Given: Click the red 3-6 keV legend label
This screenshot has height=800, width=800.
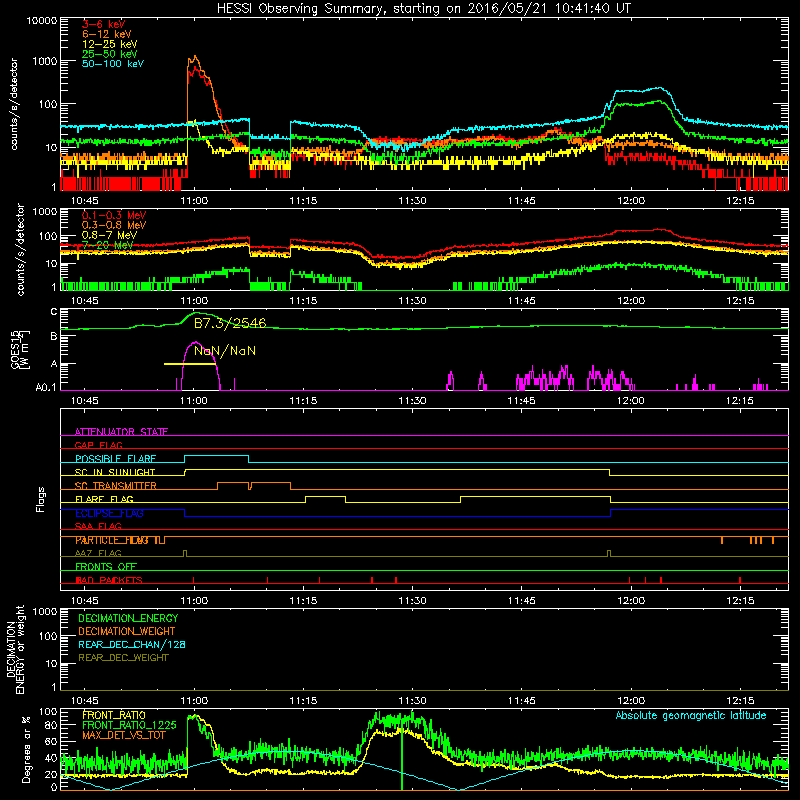Looking at the screenshot, I should (104, 24).
